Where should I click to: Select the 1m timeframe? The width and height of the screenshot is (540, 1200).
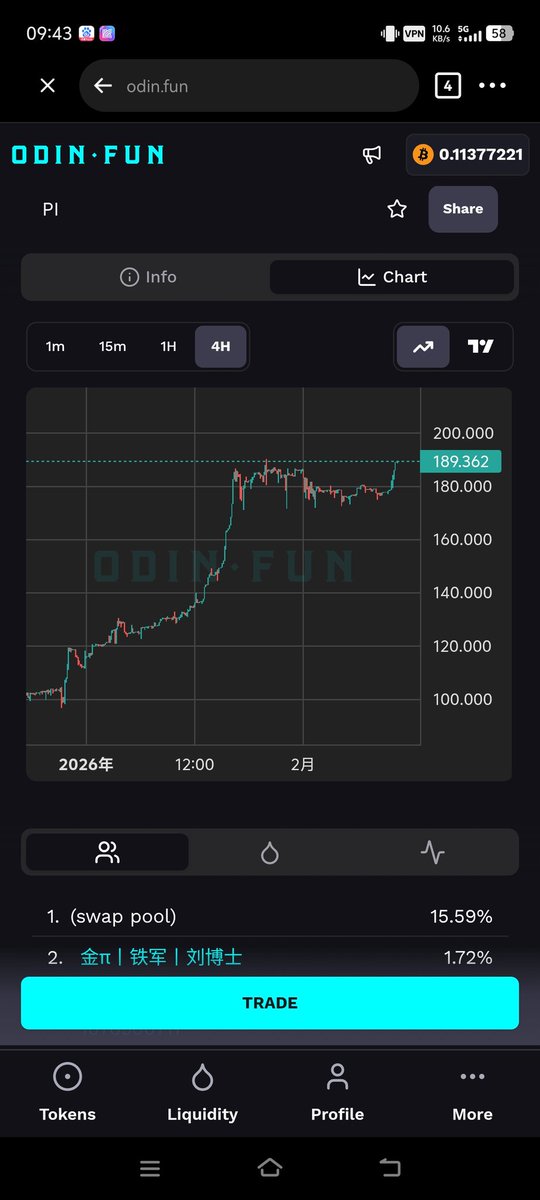[55, 347]
